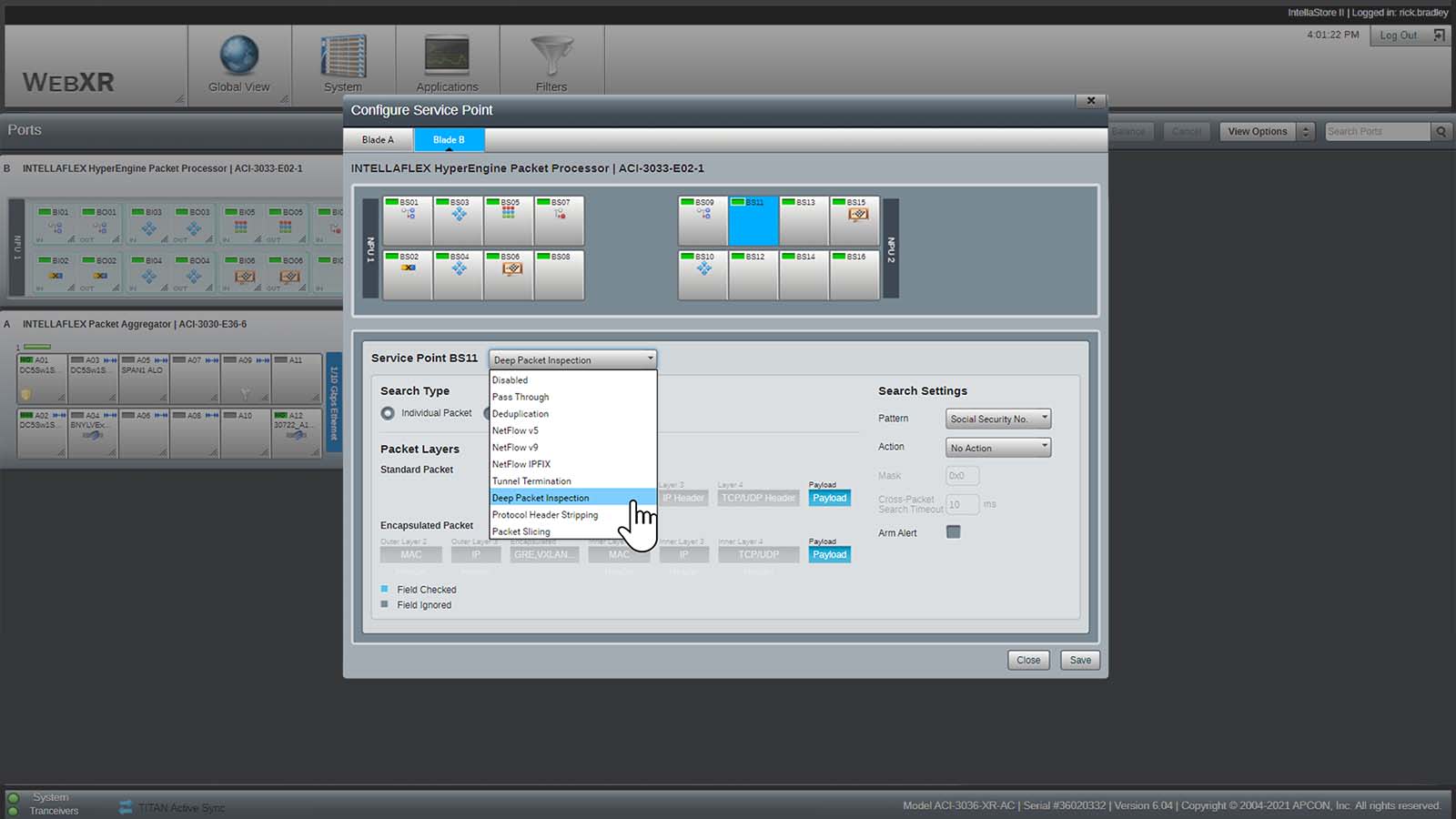This screenshot has height=819, width=1456.
Task: Open the View Options arrow stepper
Action: coord(1306,132)
